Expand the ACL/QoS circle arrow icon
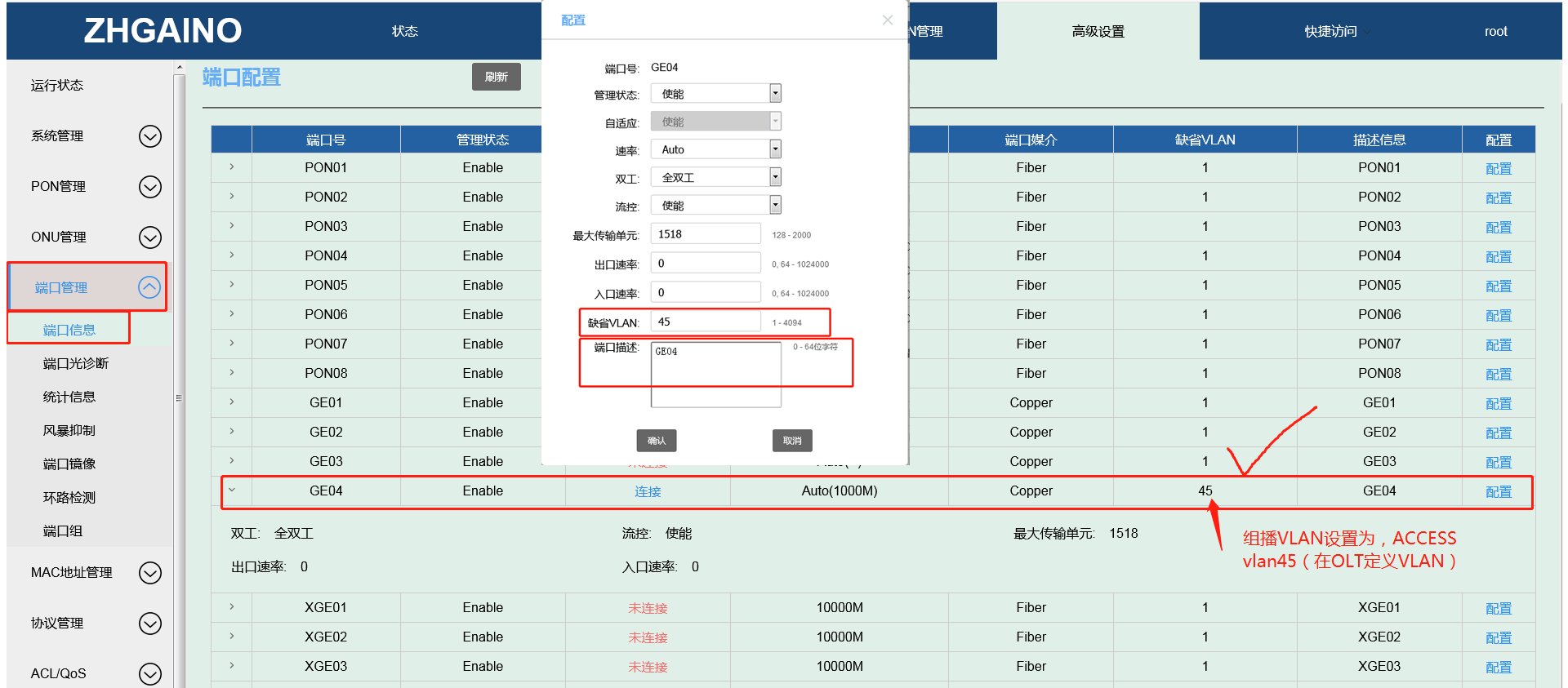Image resolution: width=1568 pixels, height=688 pixels. coord(149,673)
